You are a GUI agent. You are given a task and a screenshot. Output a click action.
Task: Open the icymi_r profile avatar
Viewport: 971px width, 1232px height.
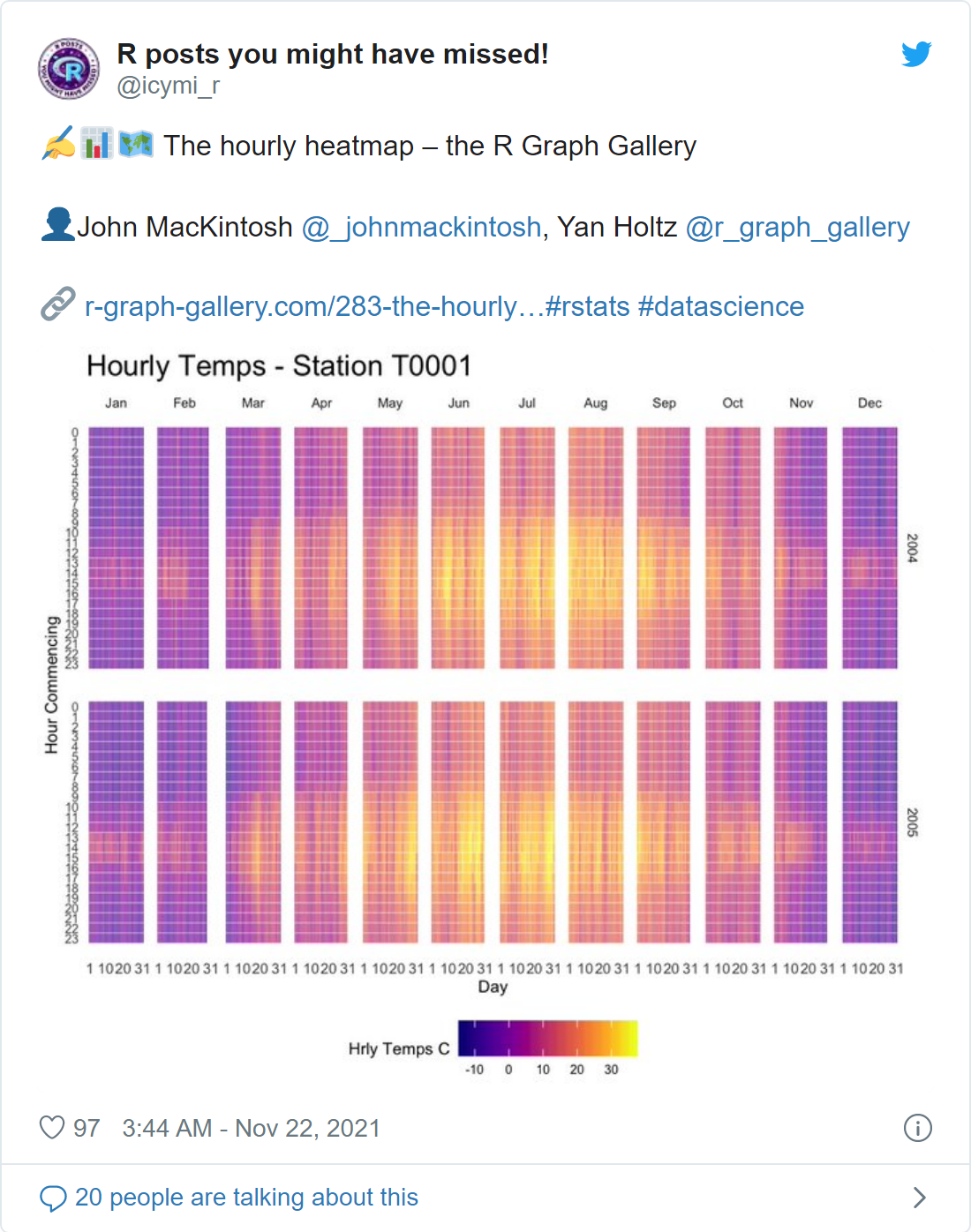pos(70,69)
